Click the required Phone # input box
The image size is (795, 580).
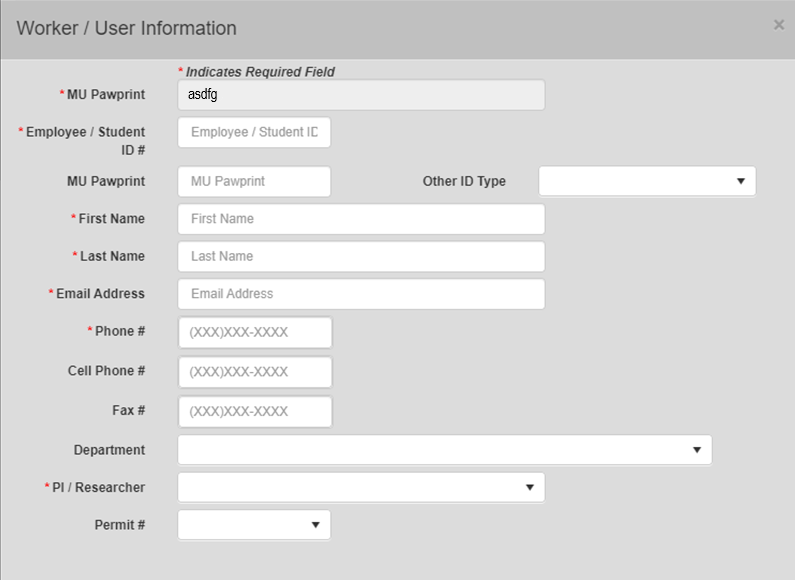255,333
